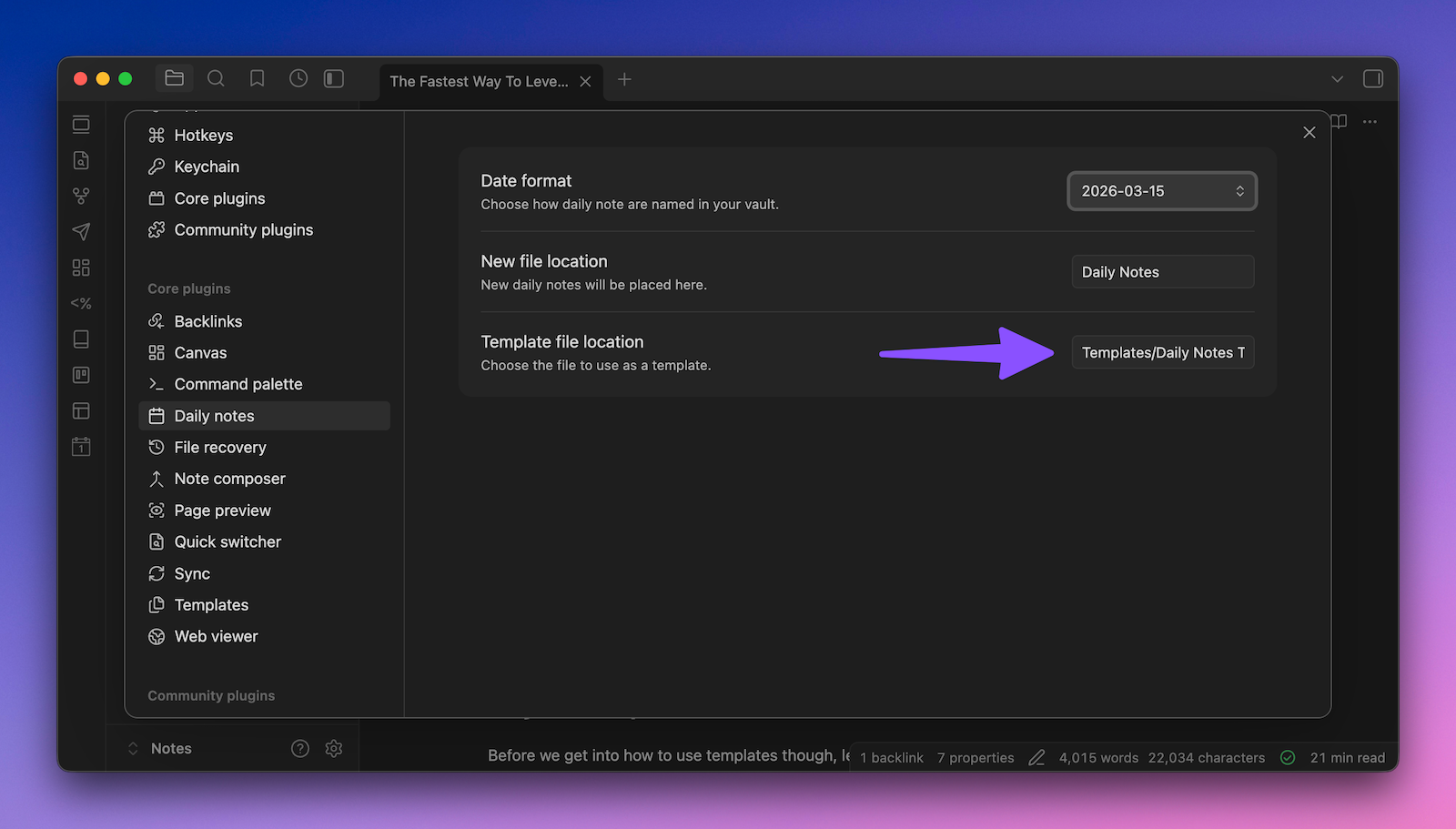
Task: Toggle the right sidebar panel
Action: coord(1373,79)
